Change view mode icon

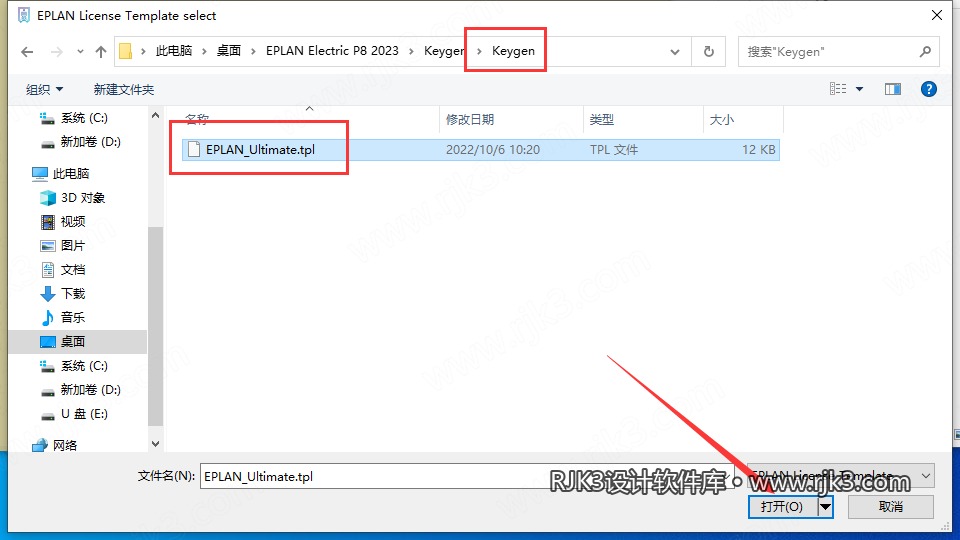click(x=838, y=89)
